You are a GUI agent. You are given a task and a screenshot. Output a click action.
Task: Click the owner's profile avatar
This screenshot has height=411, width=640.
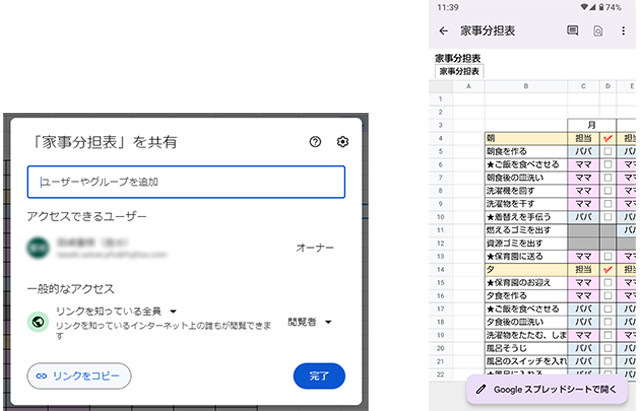[39, 247]
